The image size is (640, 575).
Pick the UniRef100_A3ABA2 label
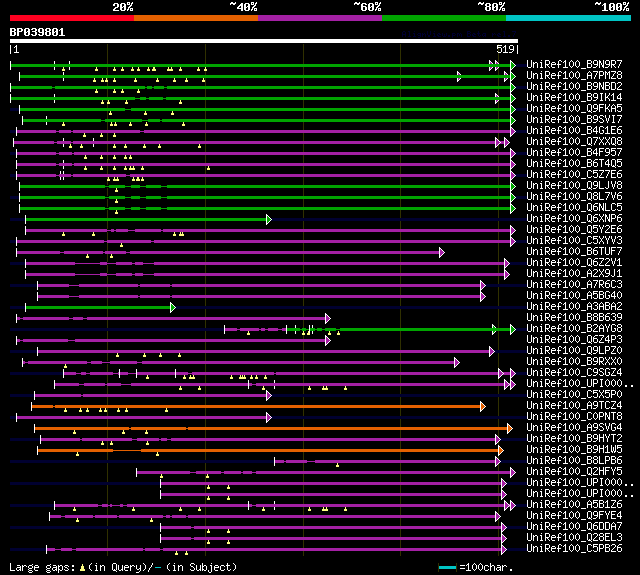(x=574, y=307)
